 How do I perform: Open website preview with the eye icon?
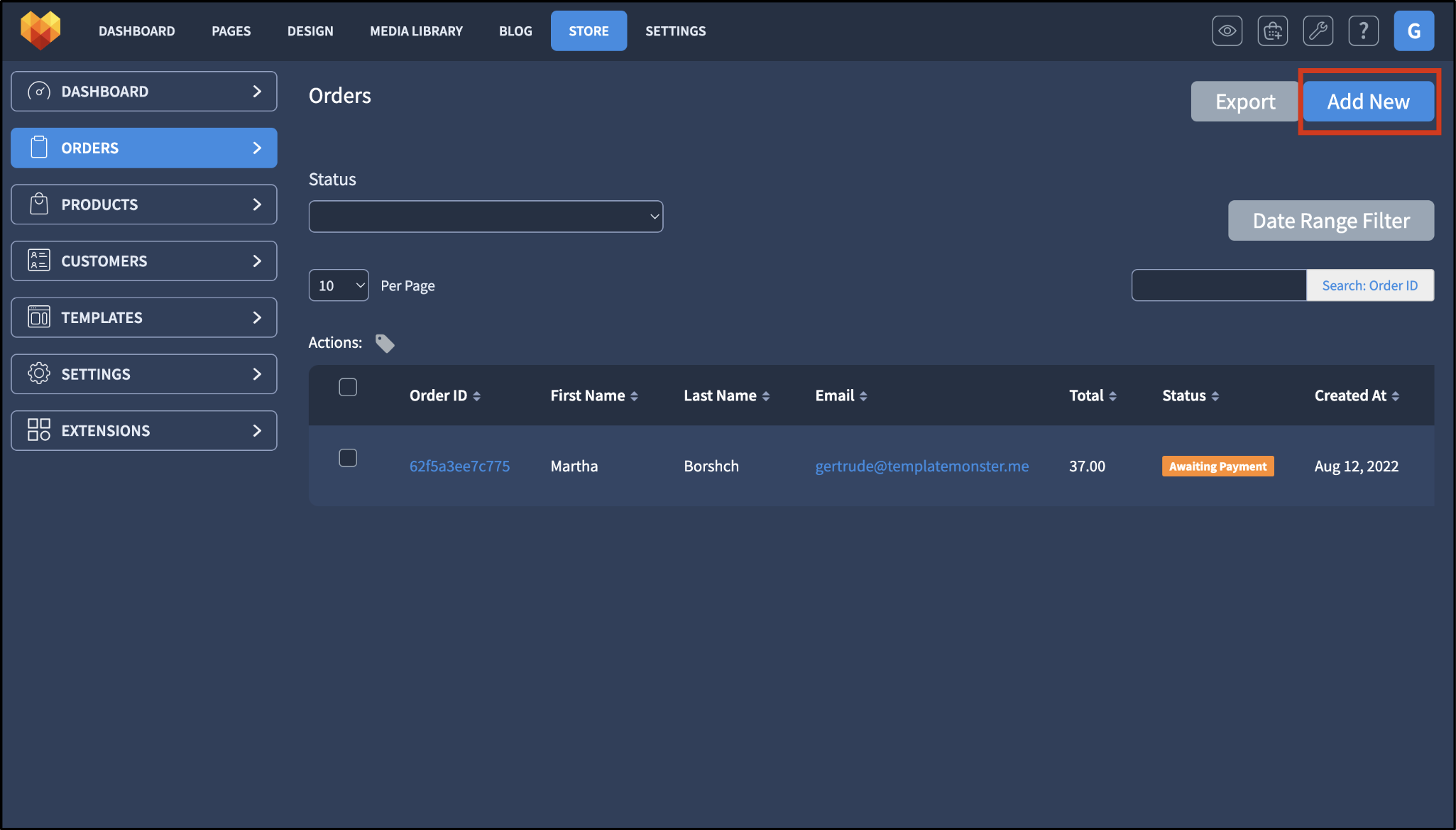pyautogui.click(x=1227, y=31)
